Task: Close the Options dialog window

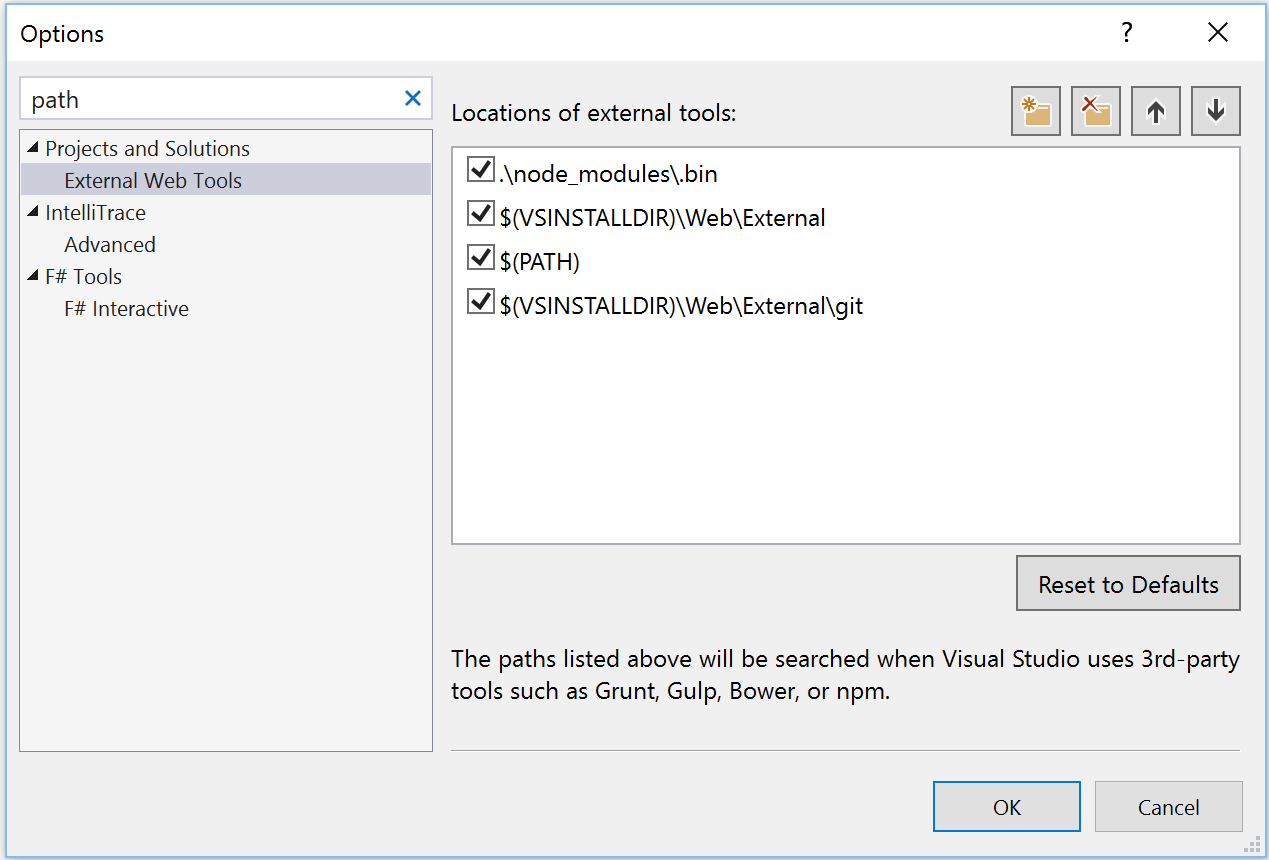Action: [1217, 33]
